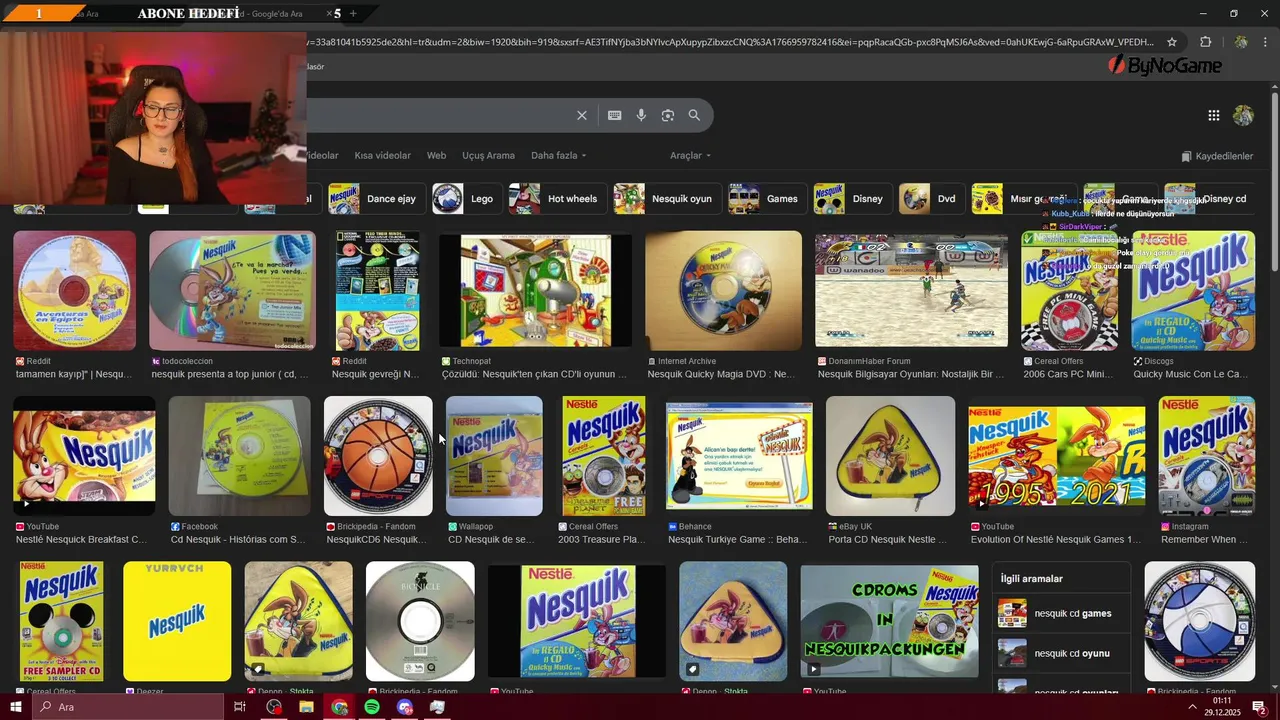The height and width of the screenshot is (720, 1280).
Task: Open 'Quicky Music Con Le Ca...' Discogs caption
Action: [1190, 374]
